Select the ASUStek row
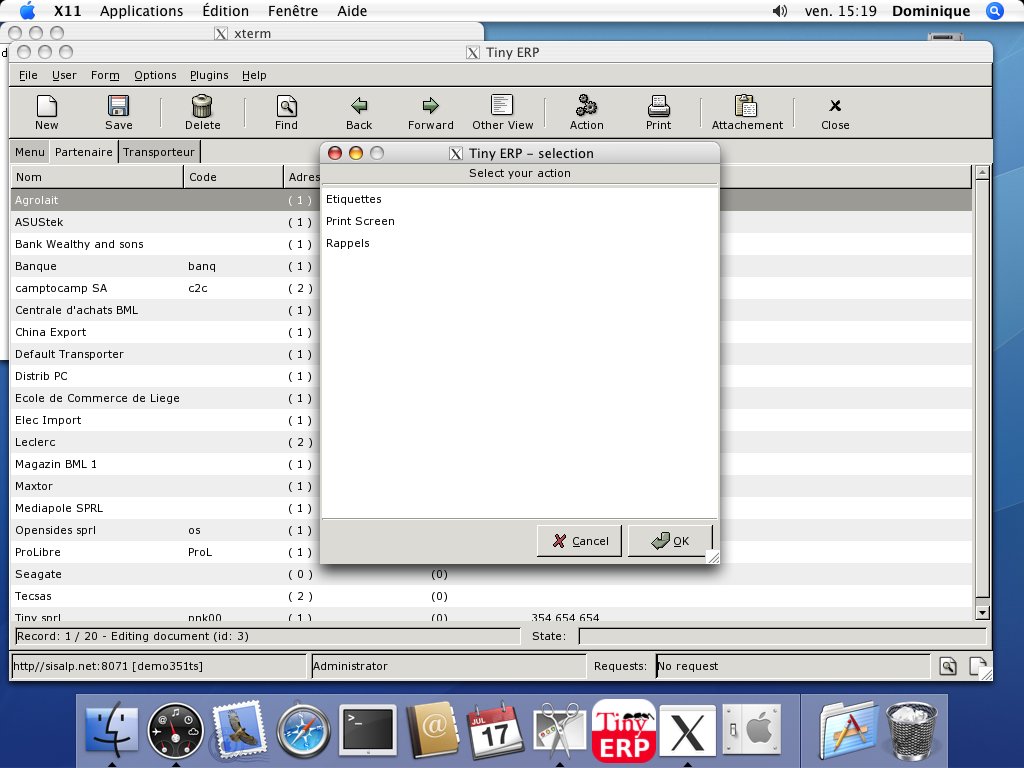1024x768 pixels. point(165,222)
